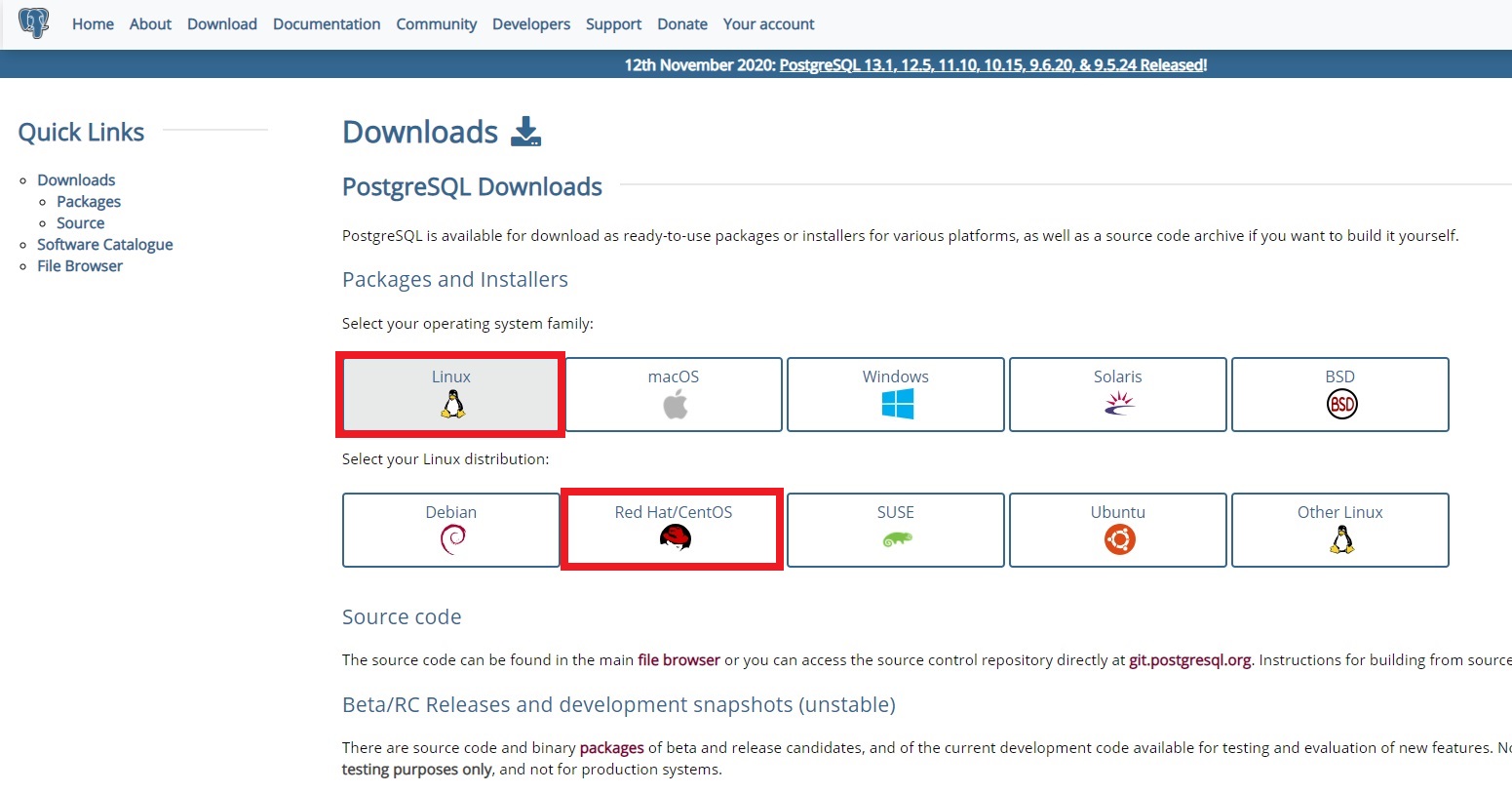Image resolution: width=1512 pixels, height=793 pixels.
Task: Choose Other Linux distribution label
Action: 1340,512
